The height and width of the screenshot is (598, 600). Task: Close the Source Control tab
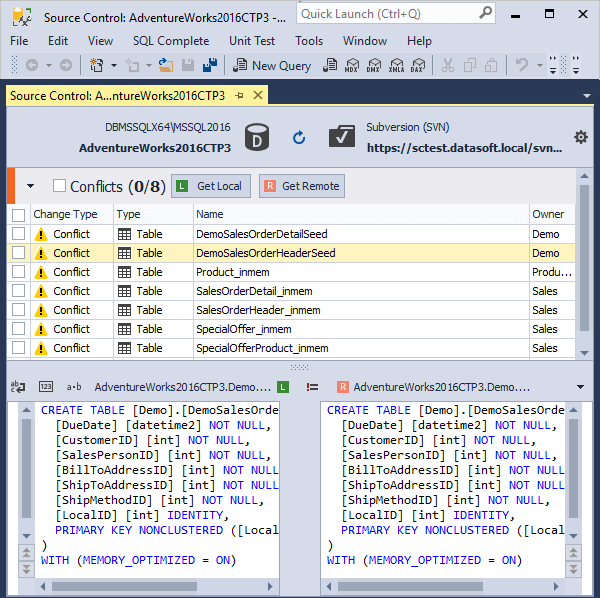258,95
